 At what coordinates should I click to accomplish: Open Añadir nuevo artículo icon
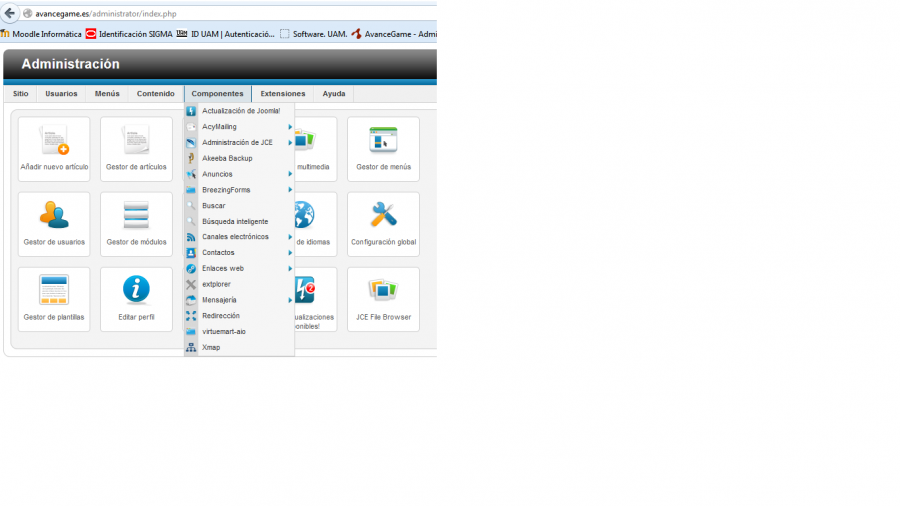54,141
